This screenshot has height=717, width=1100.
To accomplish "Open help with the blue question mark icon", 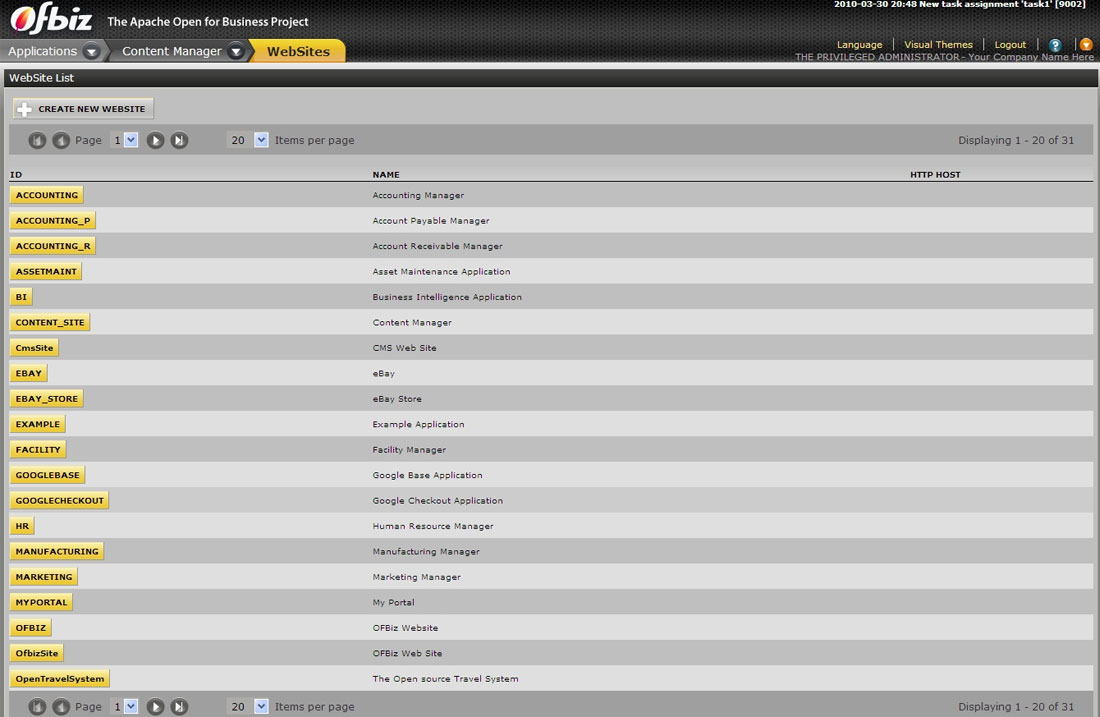I will [1055, 45].
